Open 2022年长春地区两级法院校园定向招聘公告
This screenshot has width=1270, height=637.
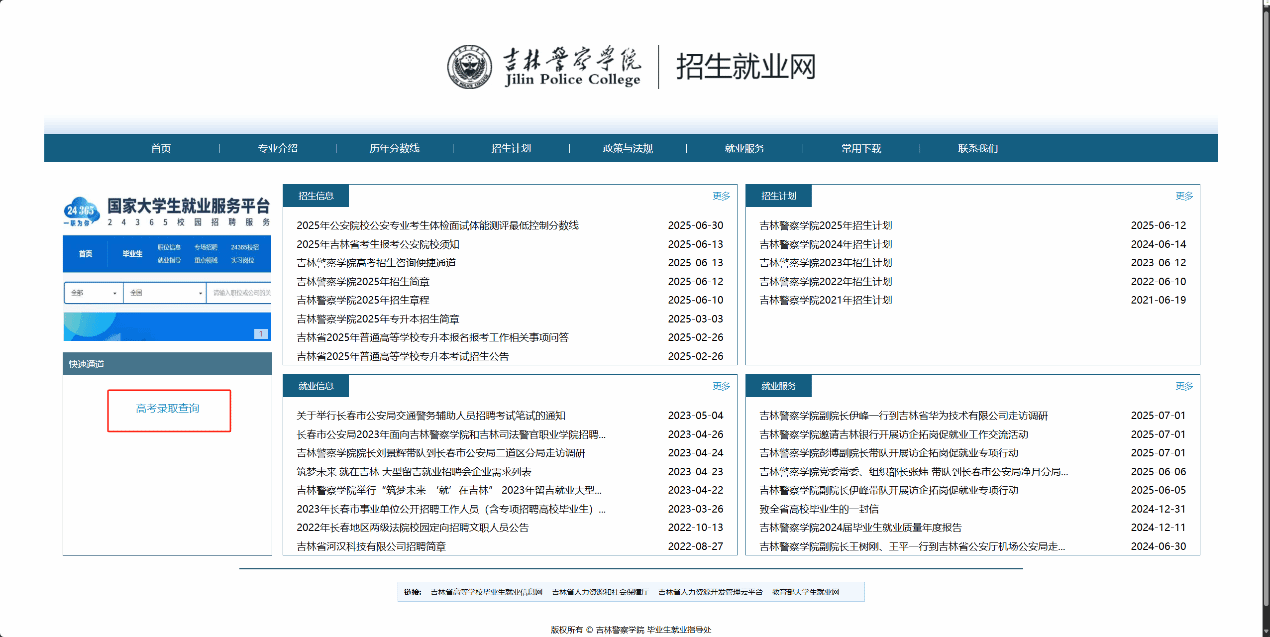pyautogui.click(x=413, y=528)
